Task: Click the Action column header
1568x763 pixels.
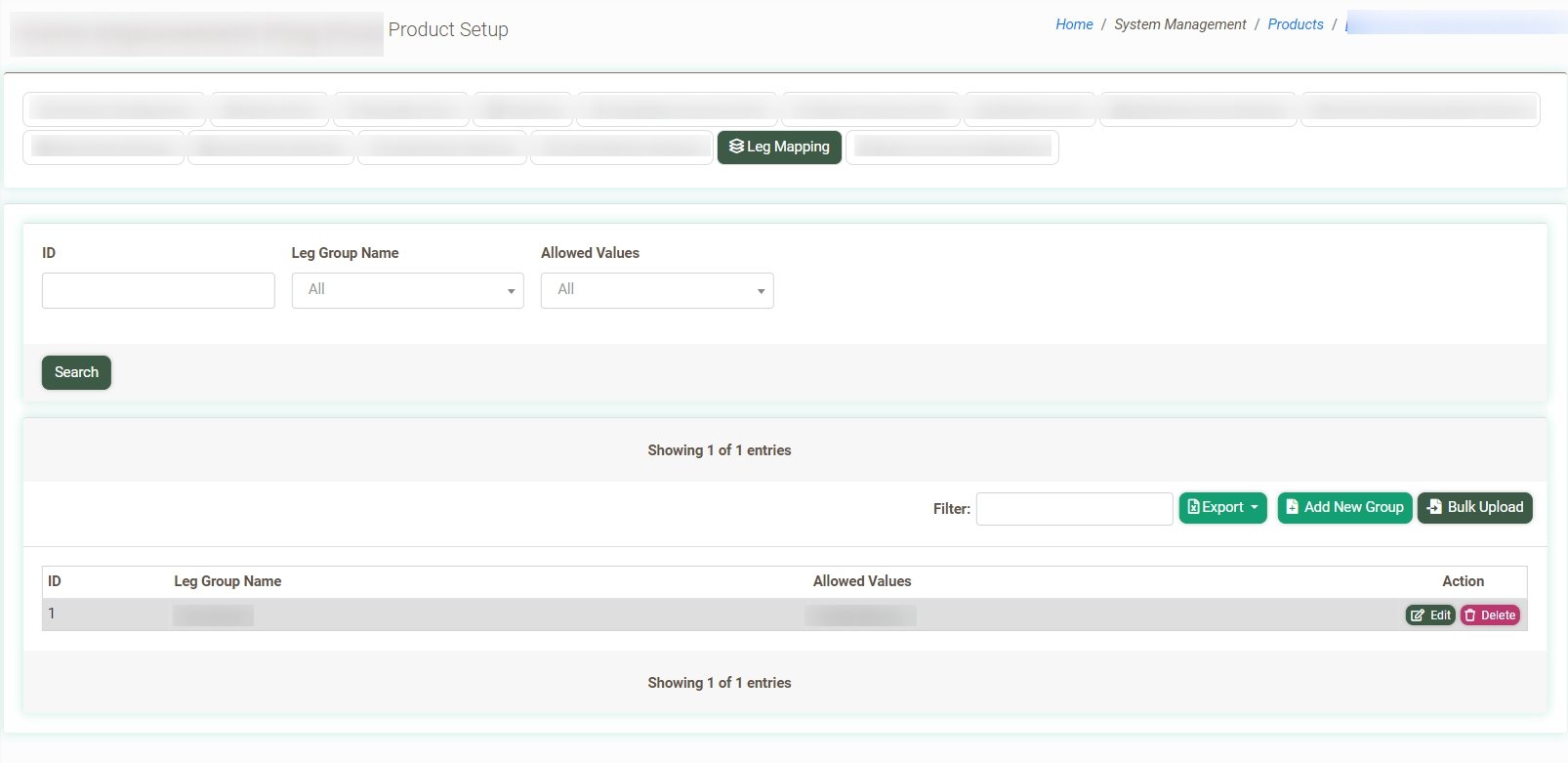Action: [1463, 581]
